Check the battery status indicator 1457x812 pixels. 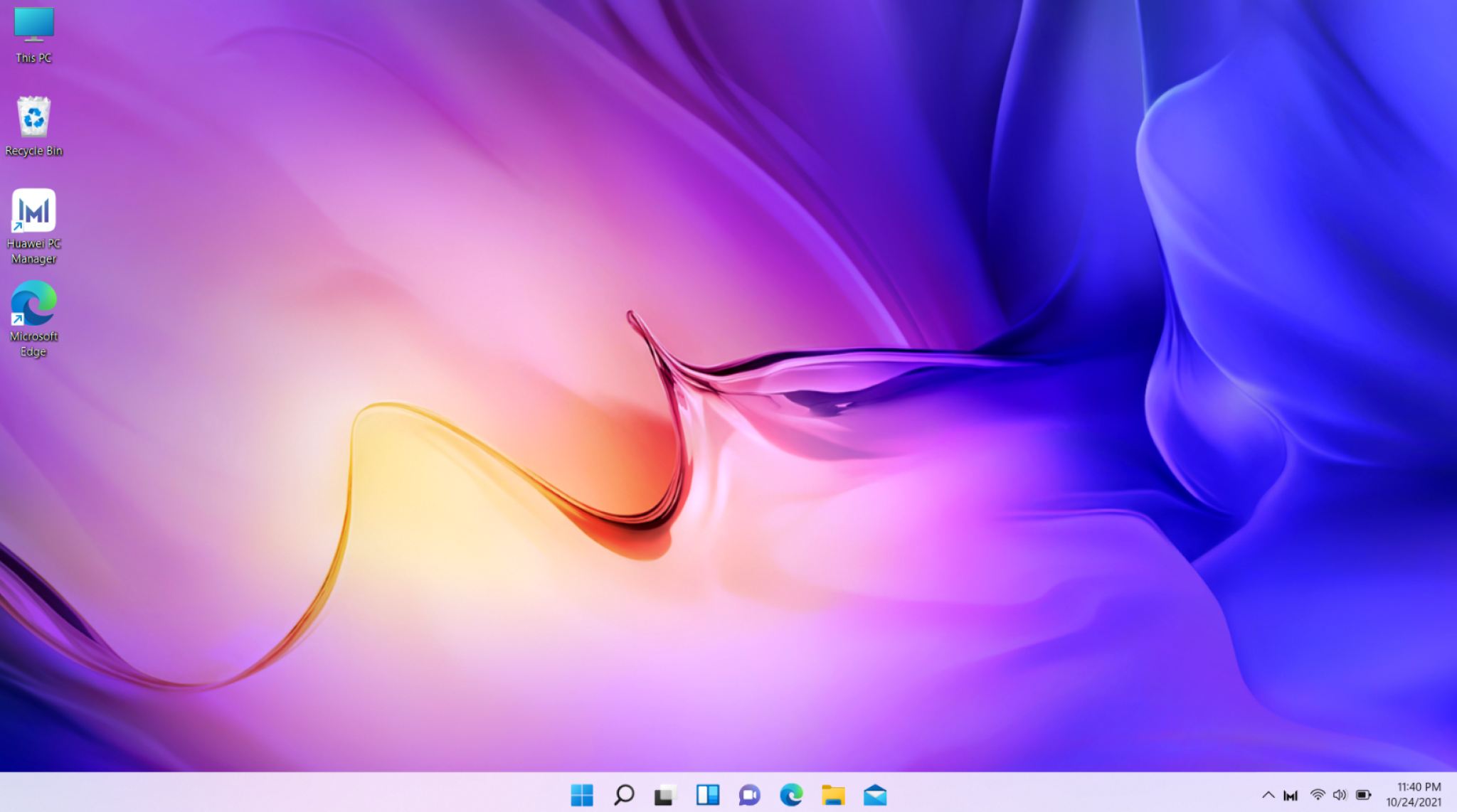[x=1364, y=795]
